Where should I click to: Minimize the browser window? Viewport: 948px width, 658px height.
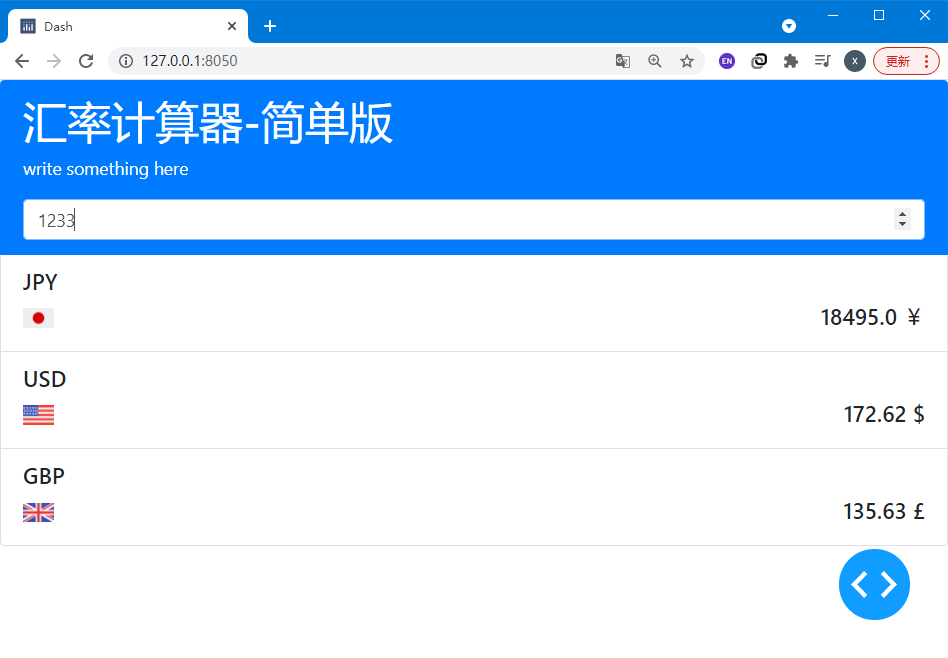point(833,15)
